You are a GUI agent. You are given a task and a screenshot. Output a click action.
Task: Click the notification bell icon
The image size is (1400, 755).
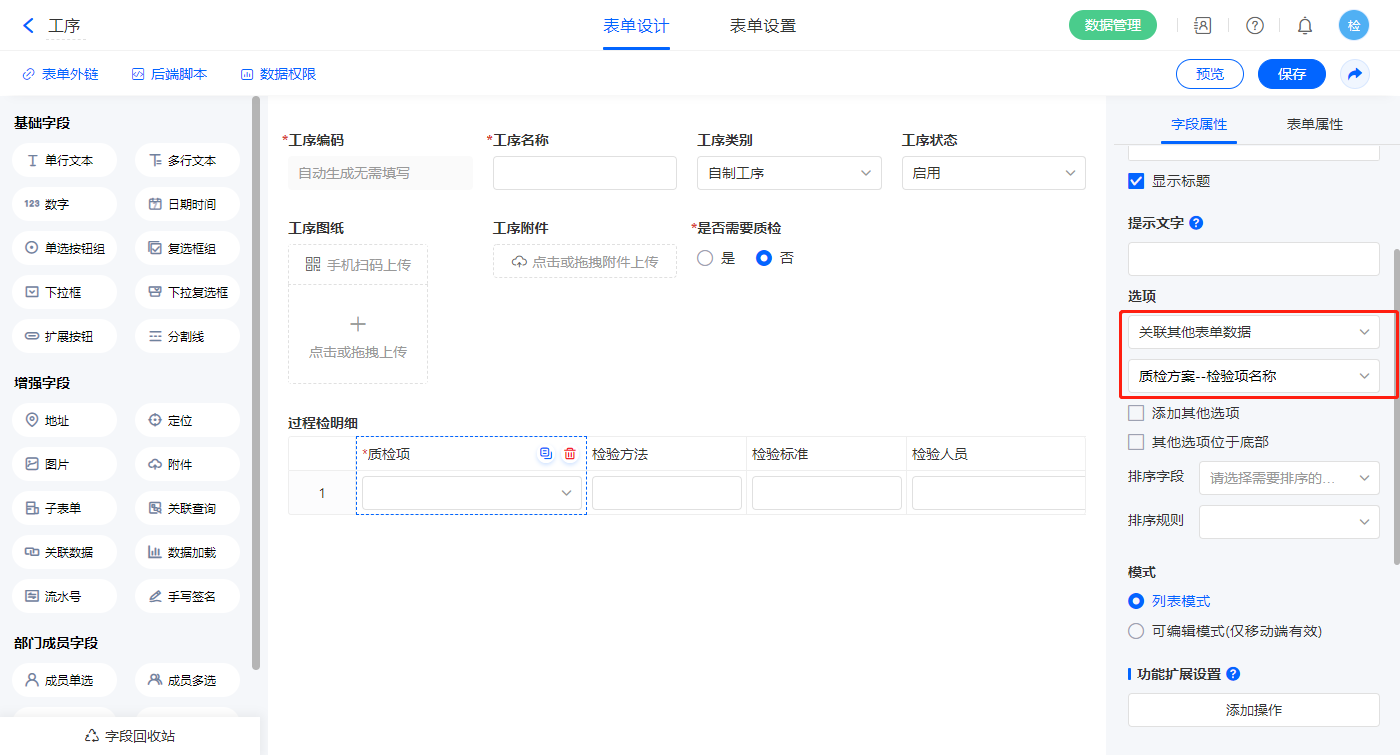click(1305, 26)
